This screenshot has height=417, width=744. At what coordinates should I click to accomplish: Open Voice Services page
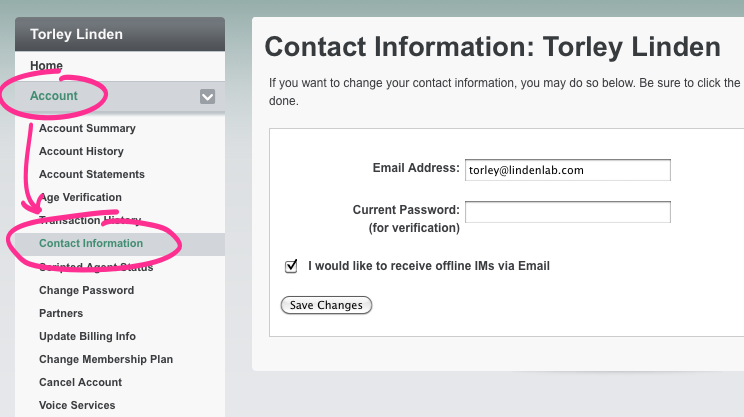[x=77, y=405]
